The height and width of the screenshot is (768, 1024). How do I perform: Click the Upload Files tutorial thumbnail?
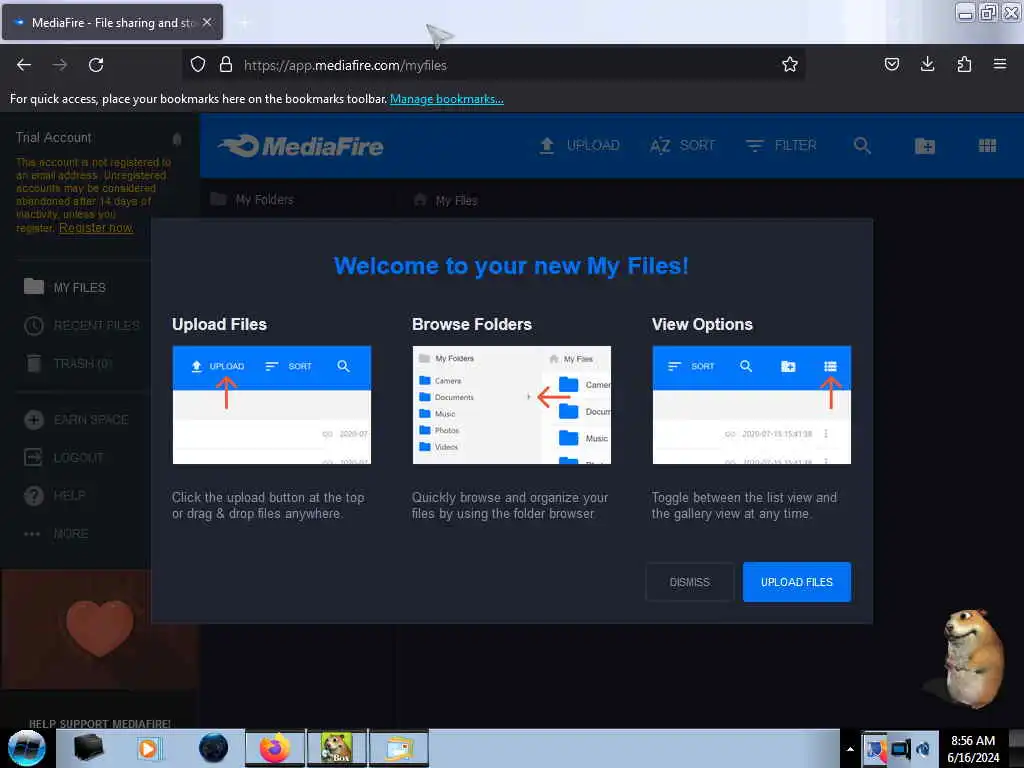[272, 405]
